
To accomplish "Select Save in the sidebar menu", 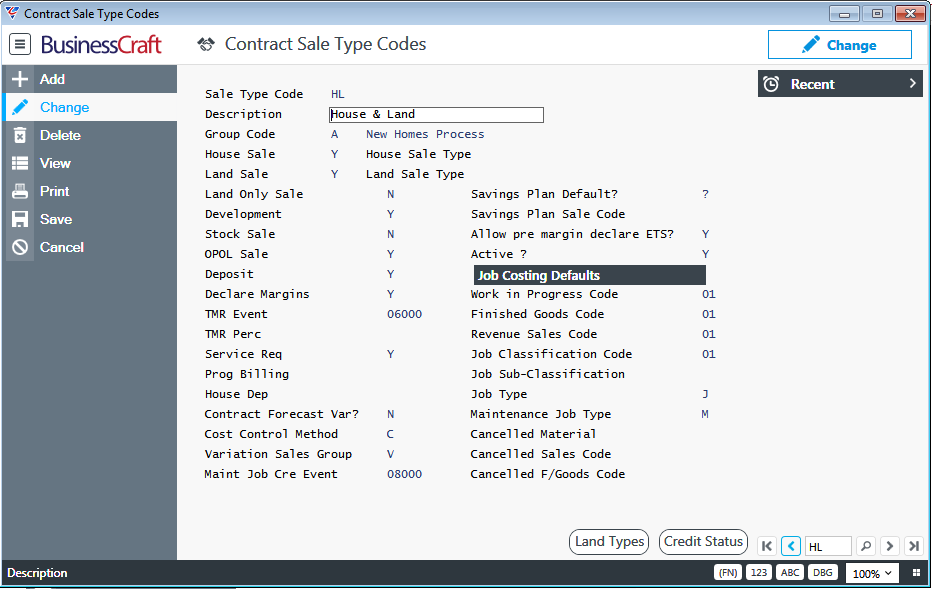I will [90, 219].
